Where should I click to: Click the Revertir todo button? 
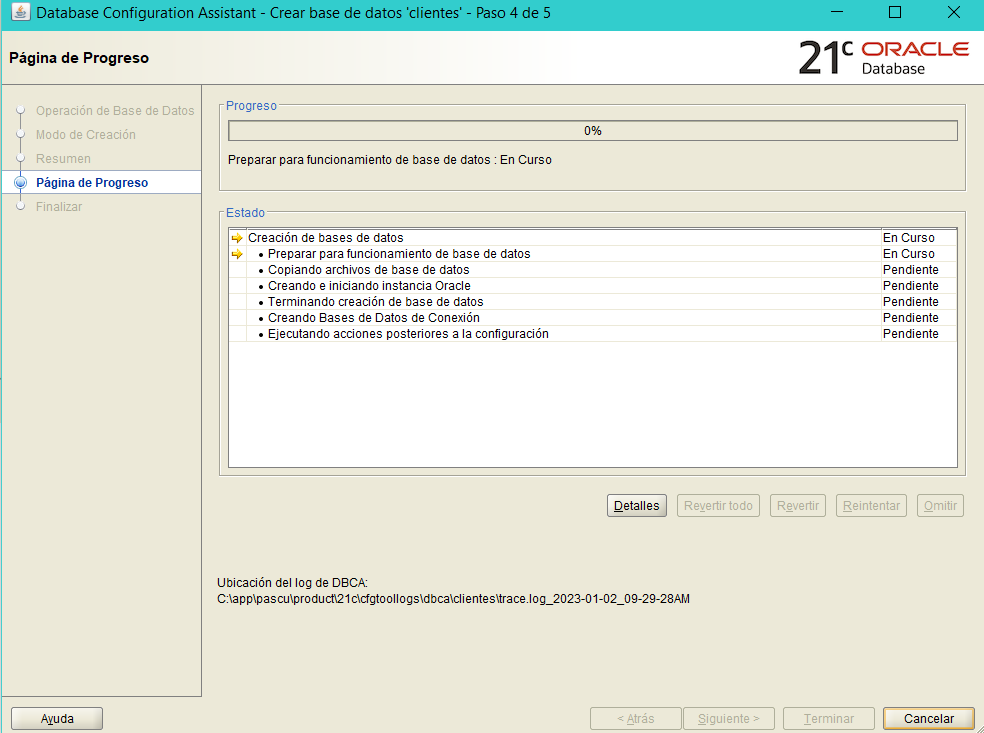[x=718, y=506]
